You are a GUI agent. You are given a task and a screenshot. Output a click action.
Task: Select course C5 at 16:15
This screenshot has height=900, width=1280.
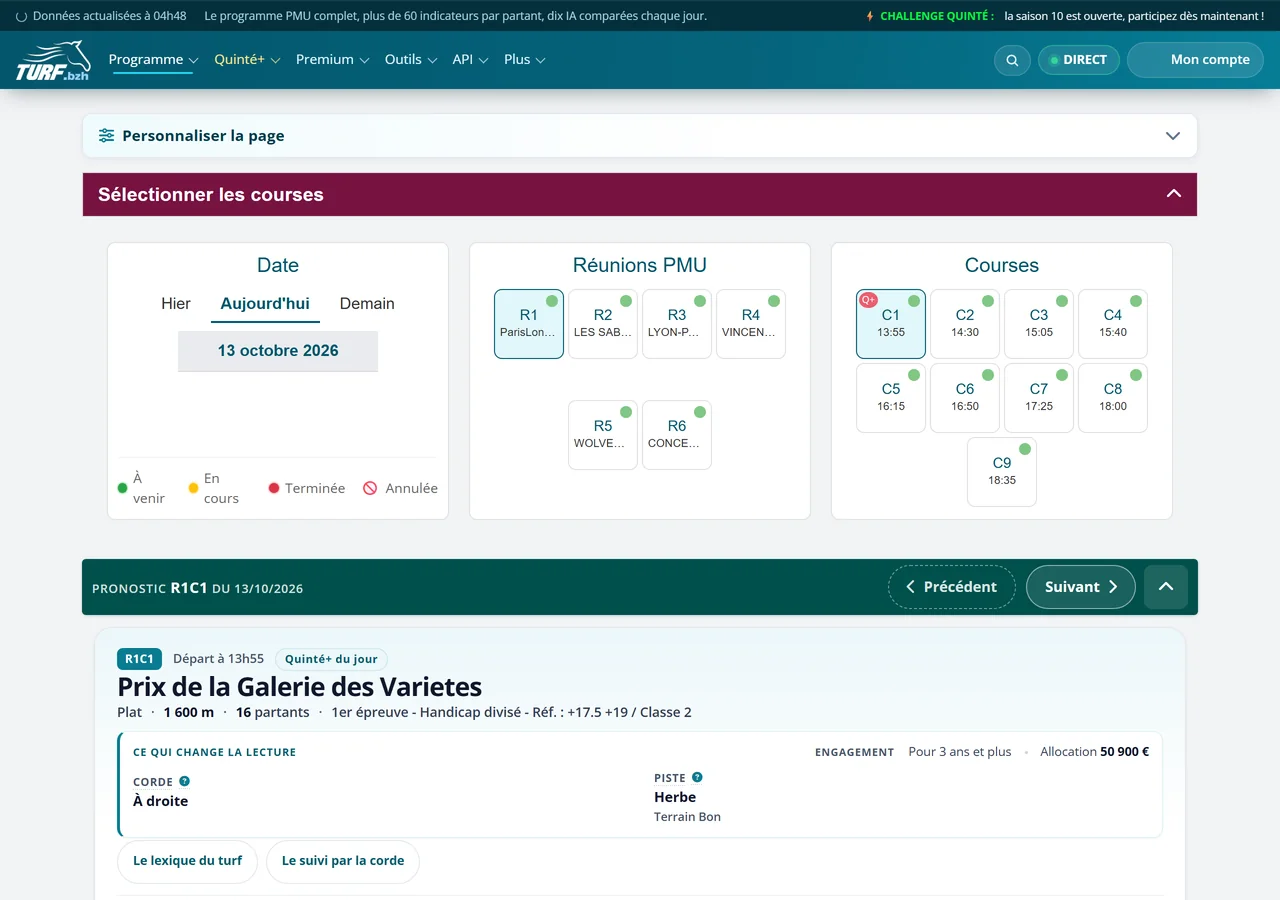tap(891, 398)
